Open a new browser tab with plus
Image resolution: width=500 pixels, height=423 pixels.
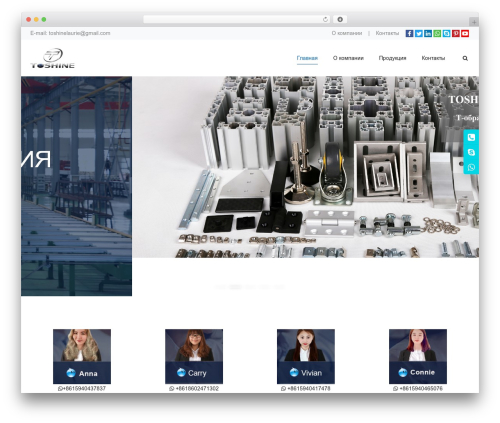pyautogui.click(x=474, y=22)
